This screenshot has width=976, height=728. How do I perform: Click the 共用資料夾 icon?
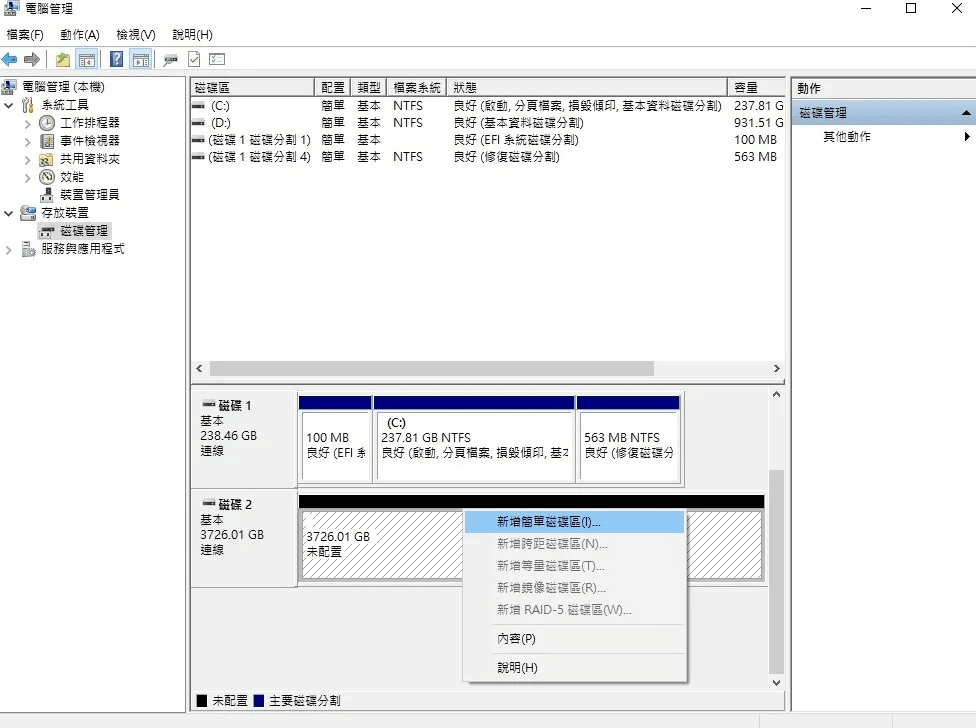pos(47,159)
